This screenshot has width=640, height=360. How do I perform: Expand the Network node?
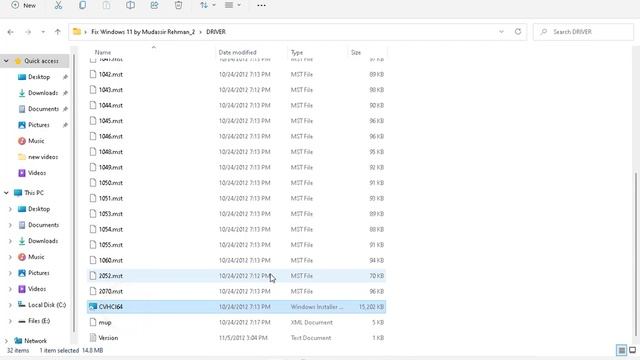6,340
